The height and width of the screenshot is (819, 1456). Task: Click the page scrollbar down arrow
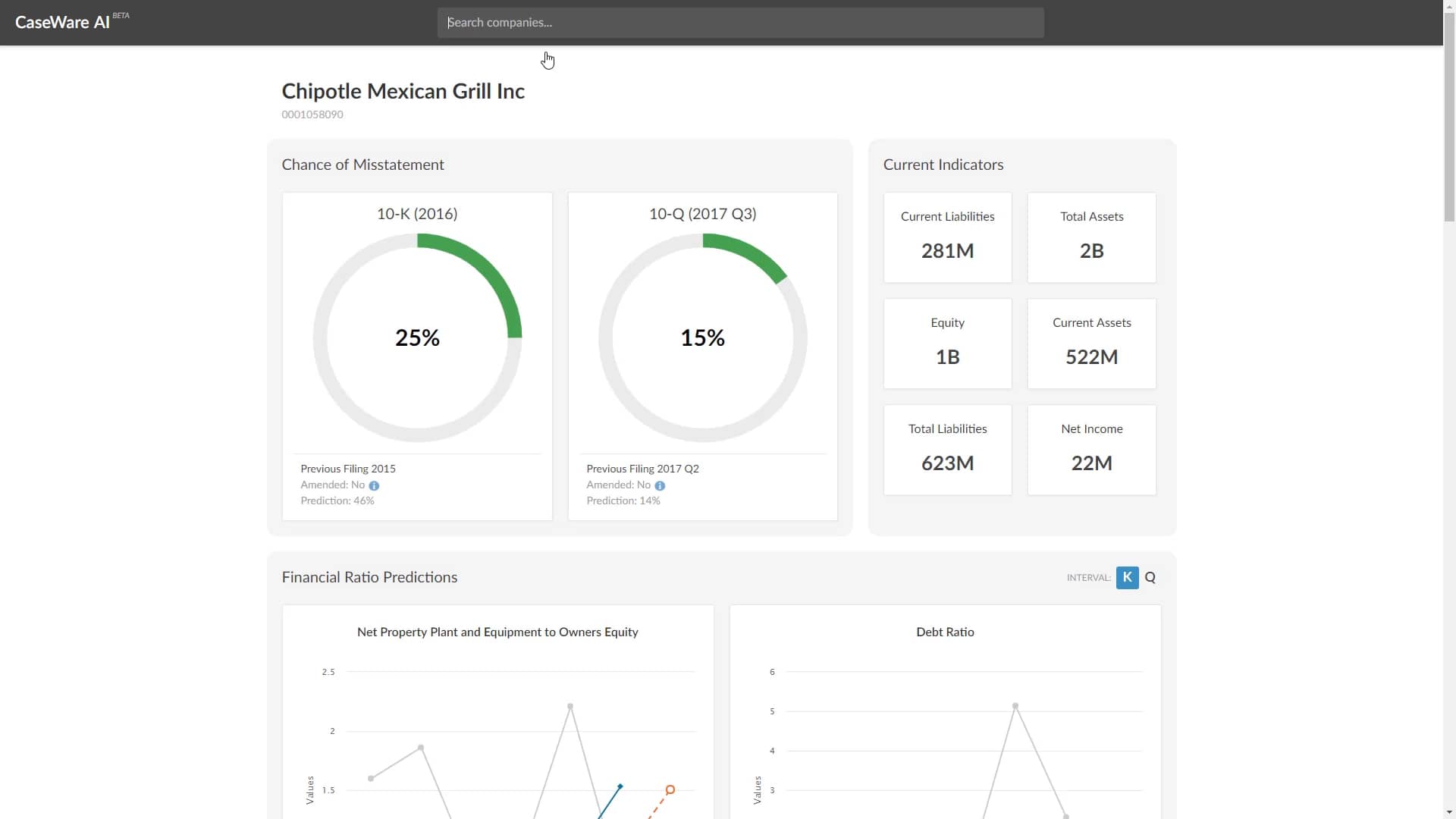[1449, 812]
